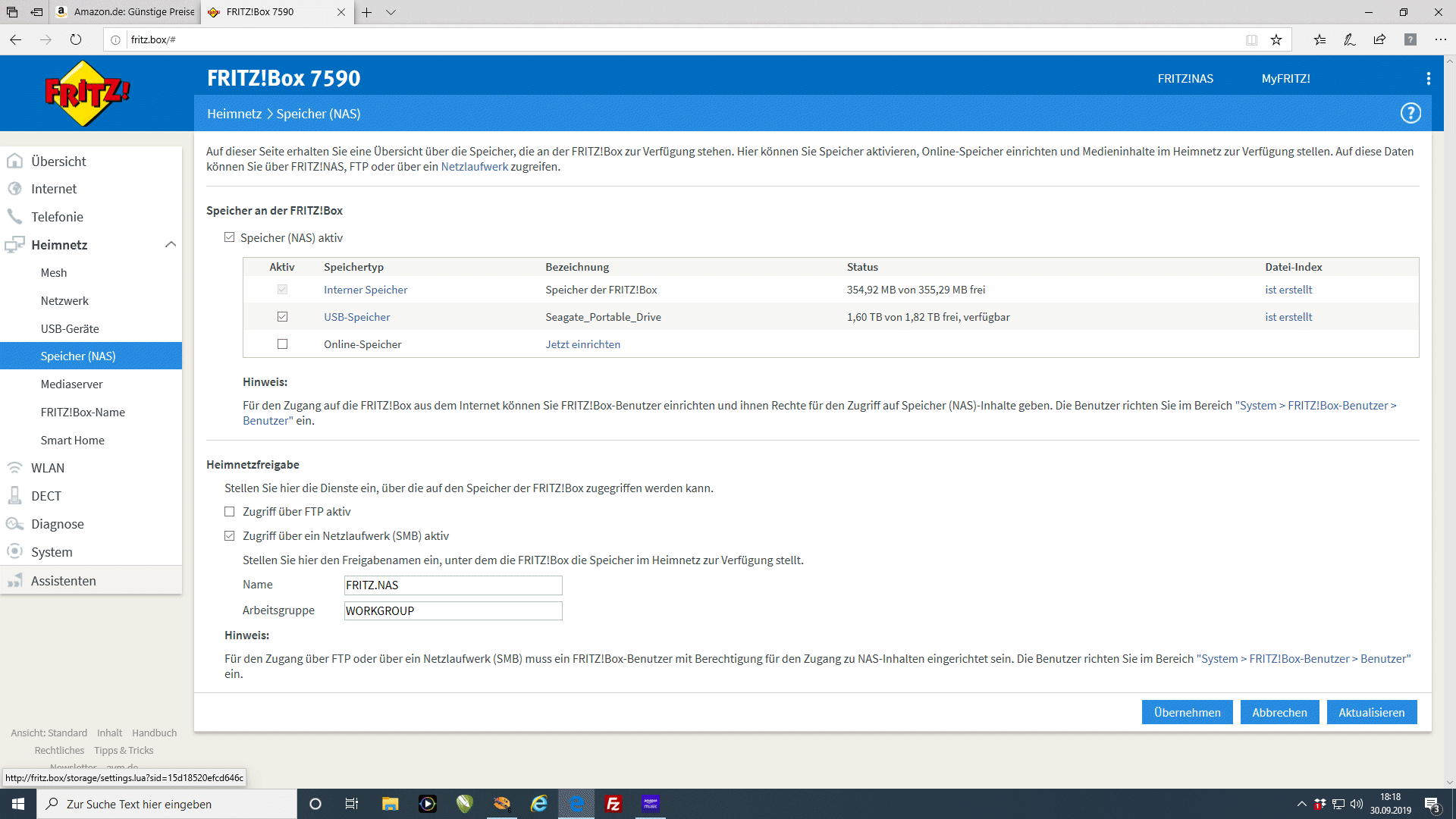Screen dimensions: 1456x819
Task: Open the tab list dropdown arrow
Action: [391, 12]
